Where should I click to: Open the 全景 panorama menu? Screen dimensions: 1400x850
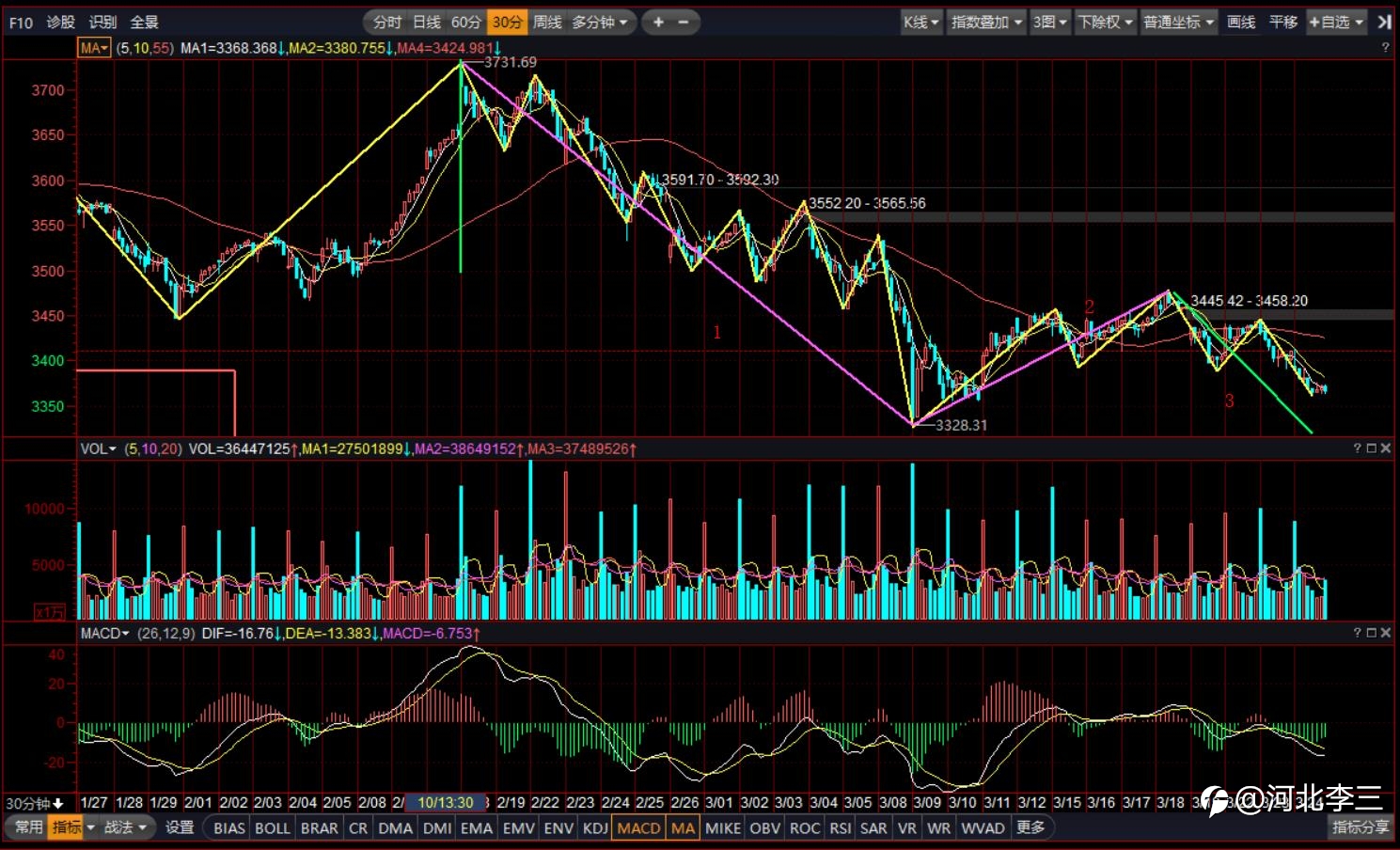point(144,22)
